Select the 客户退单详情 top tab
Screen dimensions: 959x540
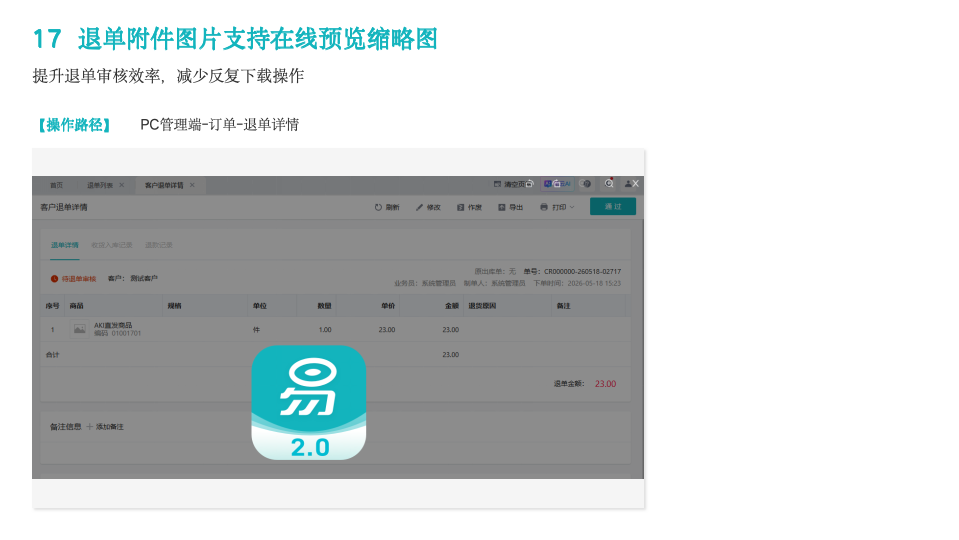point(164,185)
